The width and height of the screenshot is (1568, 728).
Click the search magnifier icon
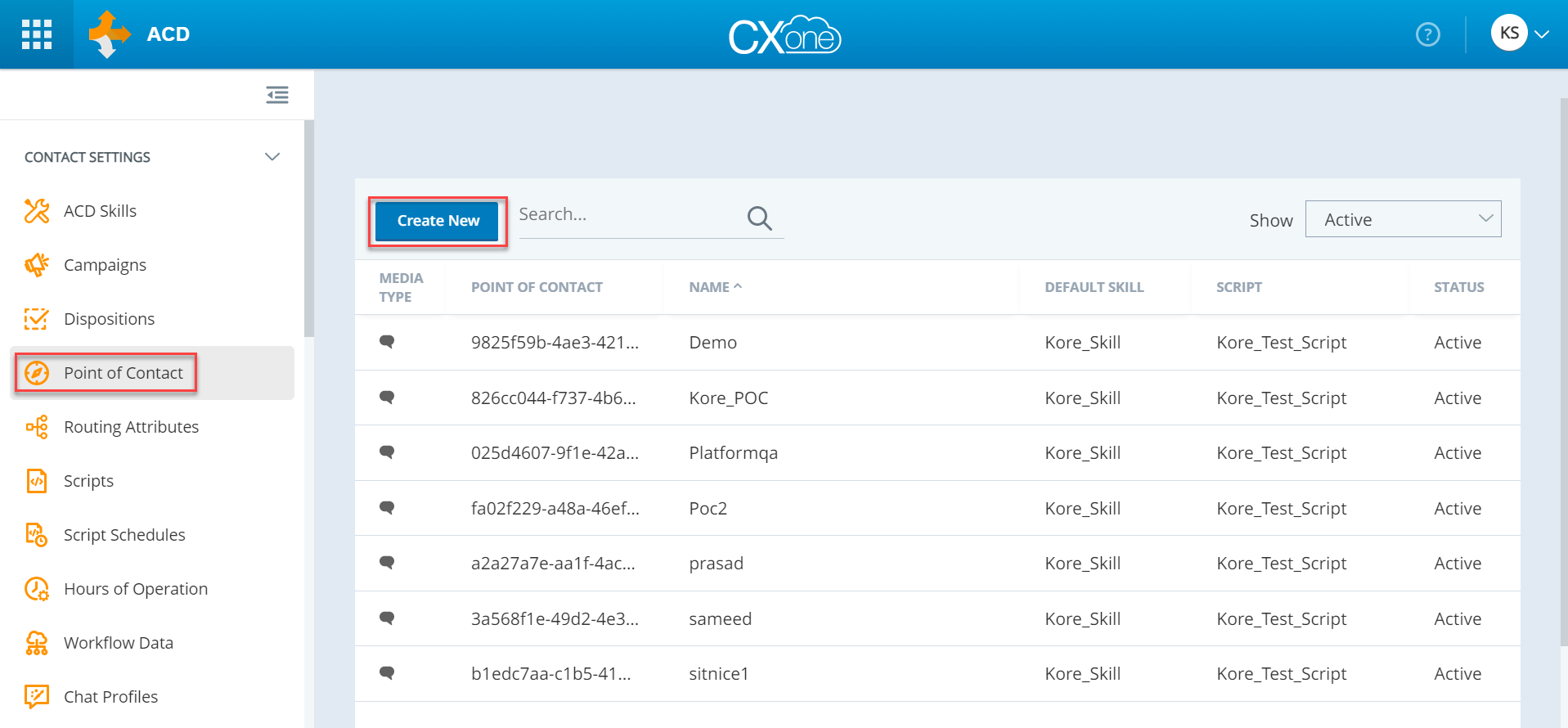tap(759, 218)
